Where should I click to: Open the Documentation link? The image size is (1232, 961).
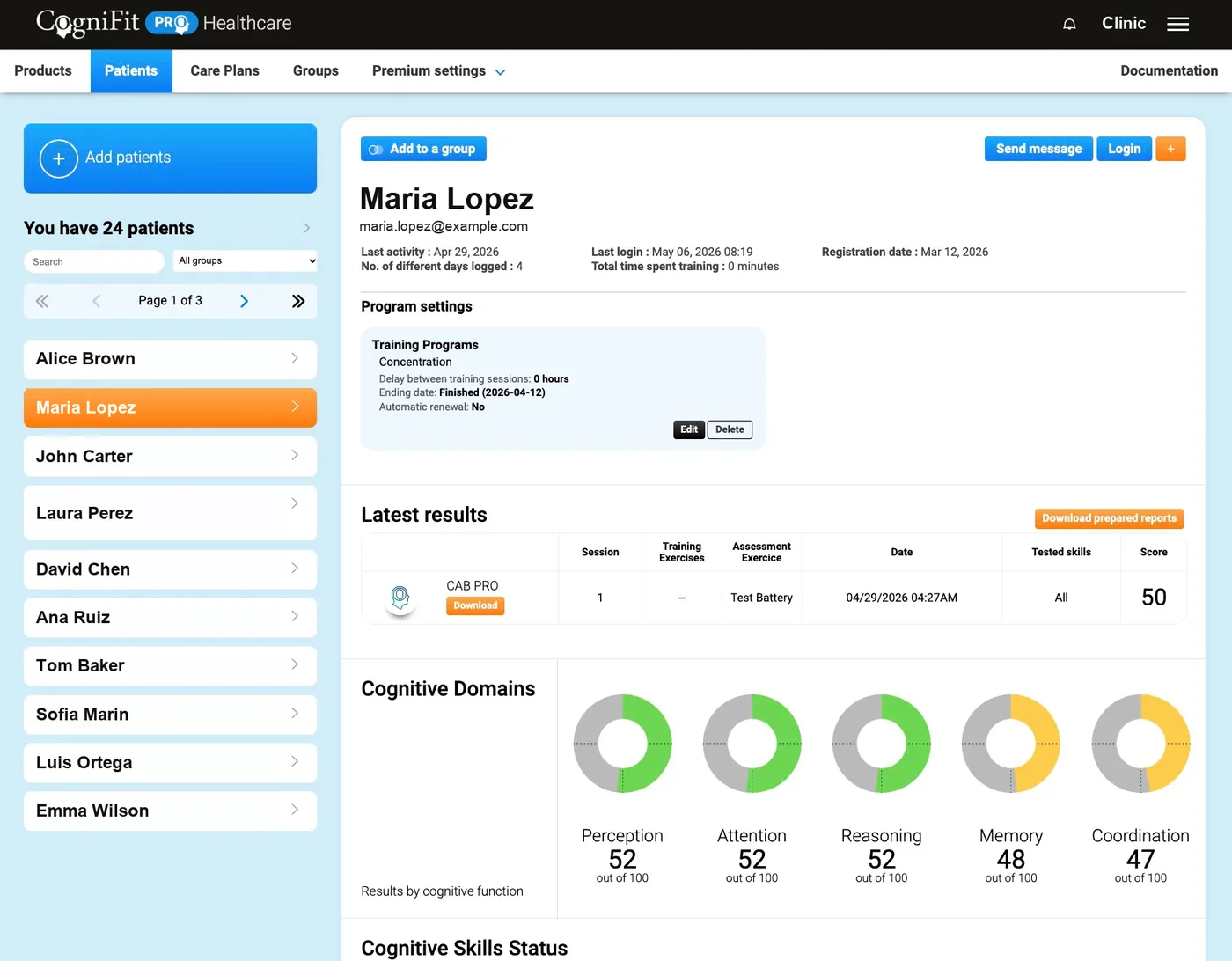point(1169,71)
